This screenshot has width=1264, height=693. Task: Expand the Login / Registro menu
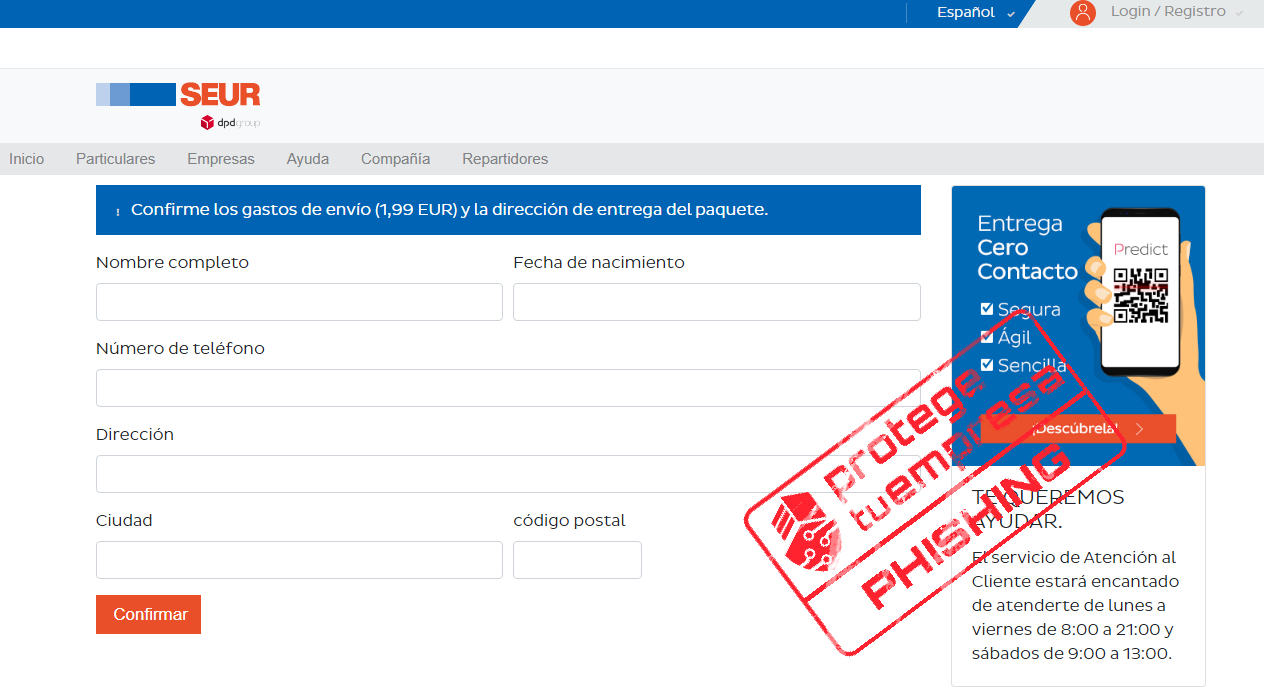[x=1177, y=12]
